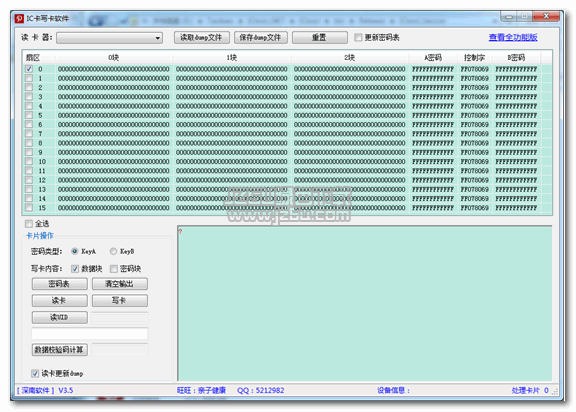Select the B密码 cell of sector 12

(x=516, y=180)
